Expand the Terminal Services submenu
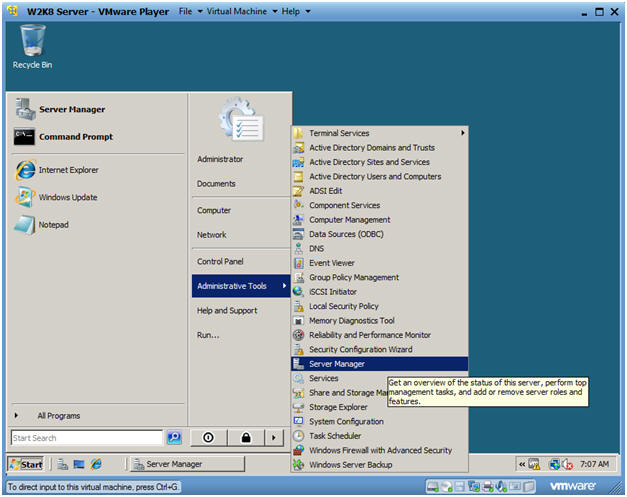 380,133
